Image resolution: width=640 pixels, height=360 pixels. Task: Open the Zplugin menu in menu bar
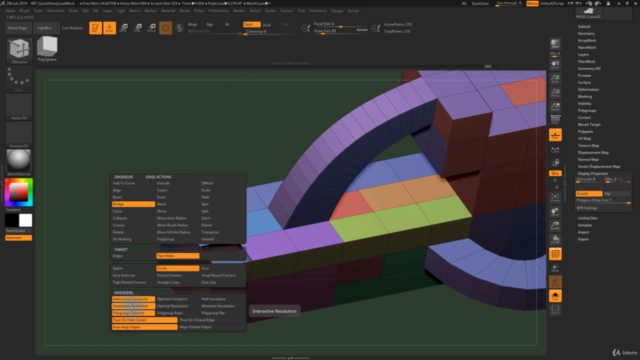click(337, 11)
